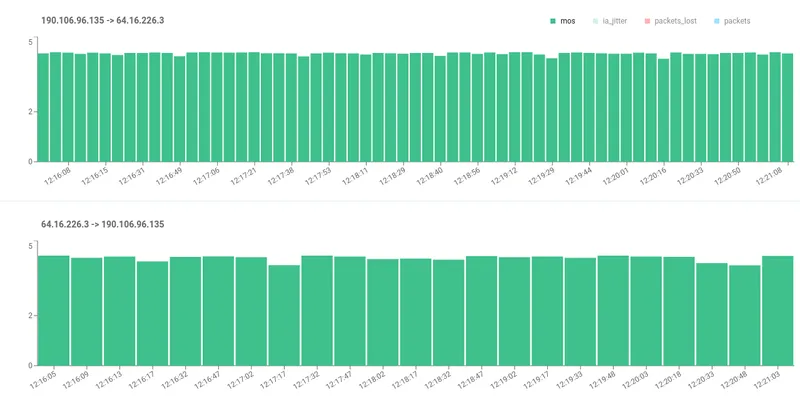
Task: Select the 12:18:32 bar in the bottom chart
Action: tap(448, 312)
